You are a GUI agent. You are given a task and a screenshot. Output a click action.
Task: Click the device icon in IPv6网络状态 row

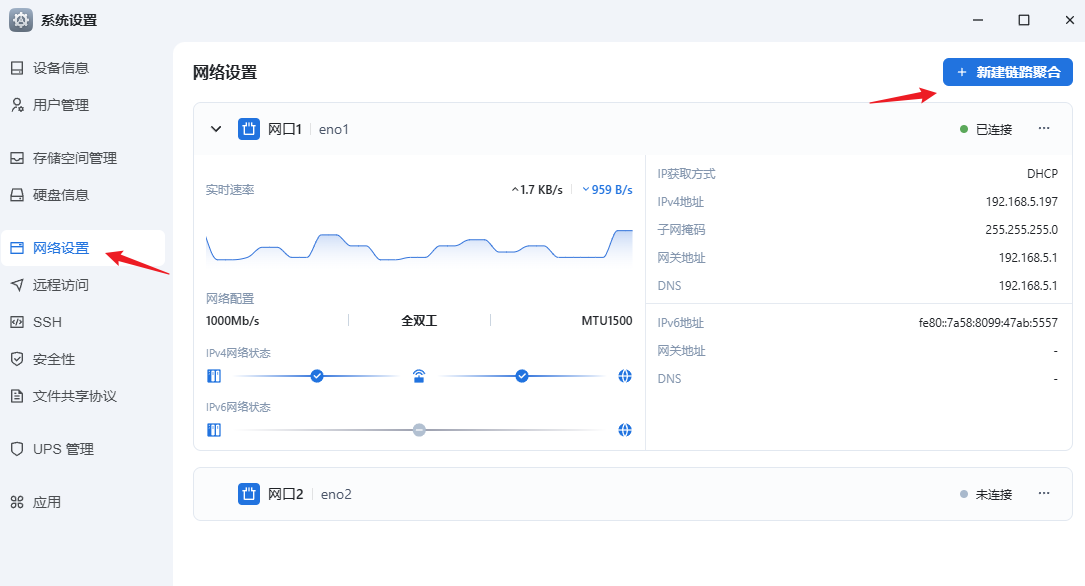click(213, 430)
